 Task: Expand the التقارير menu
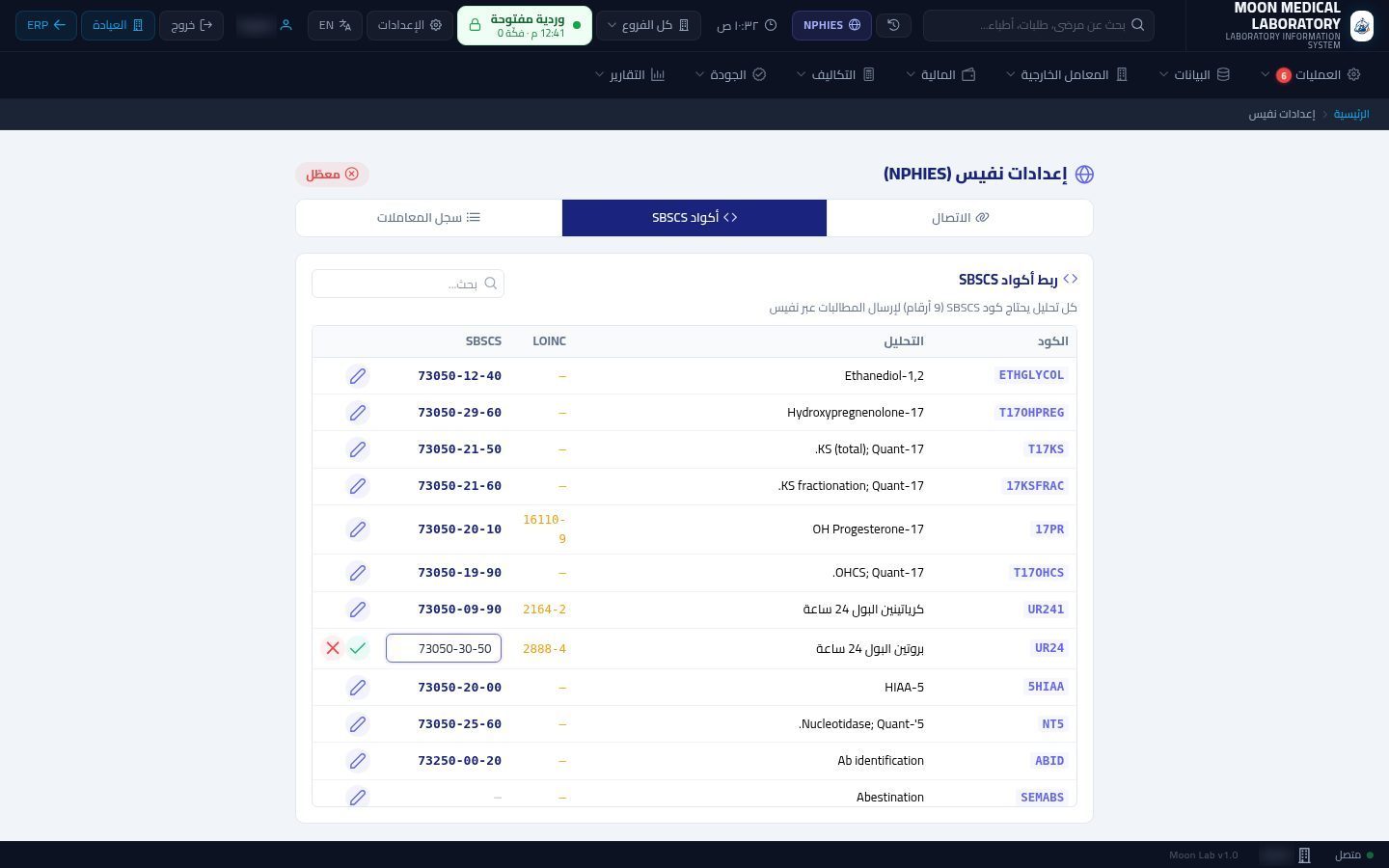coord(630,74)
